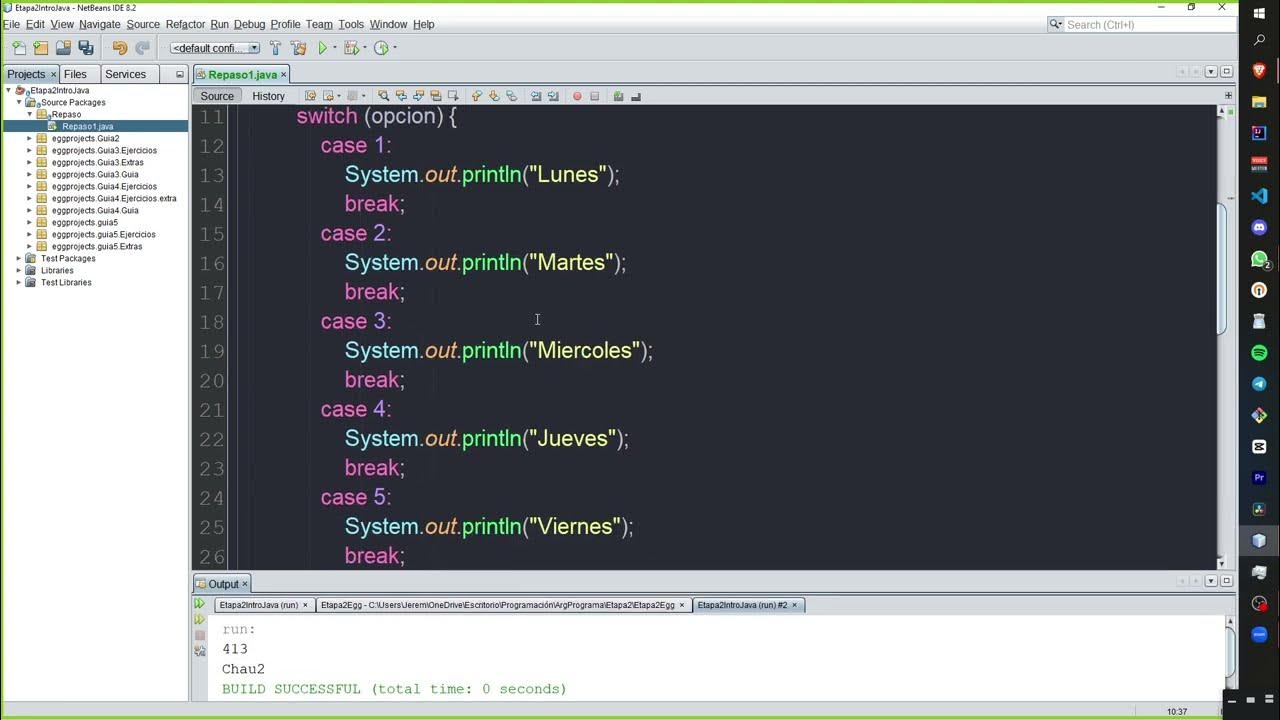
Task: Click the Shift Line Right icon
Action: pyautogui.click(x=553, y=96)
